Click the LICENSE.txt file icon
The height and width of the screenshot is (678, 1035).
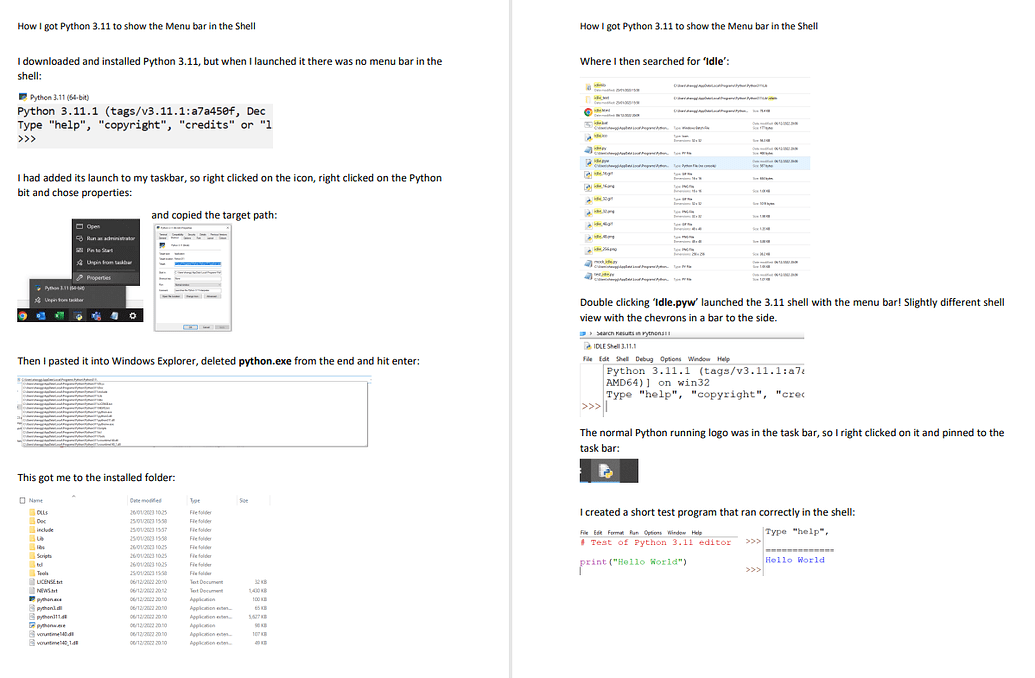(32, 582)
